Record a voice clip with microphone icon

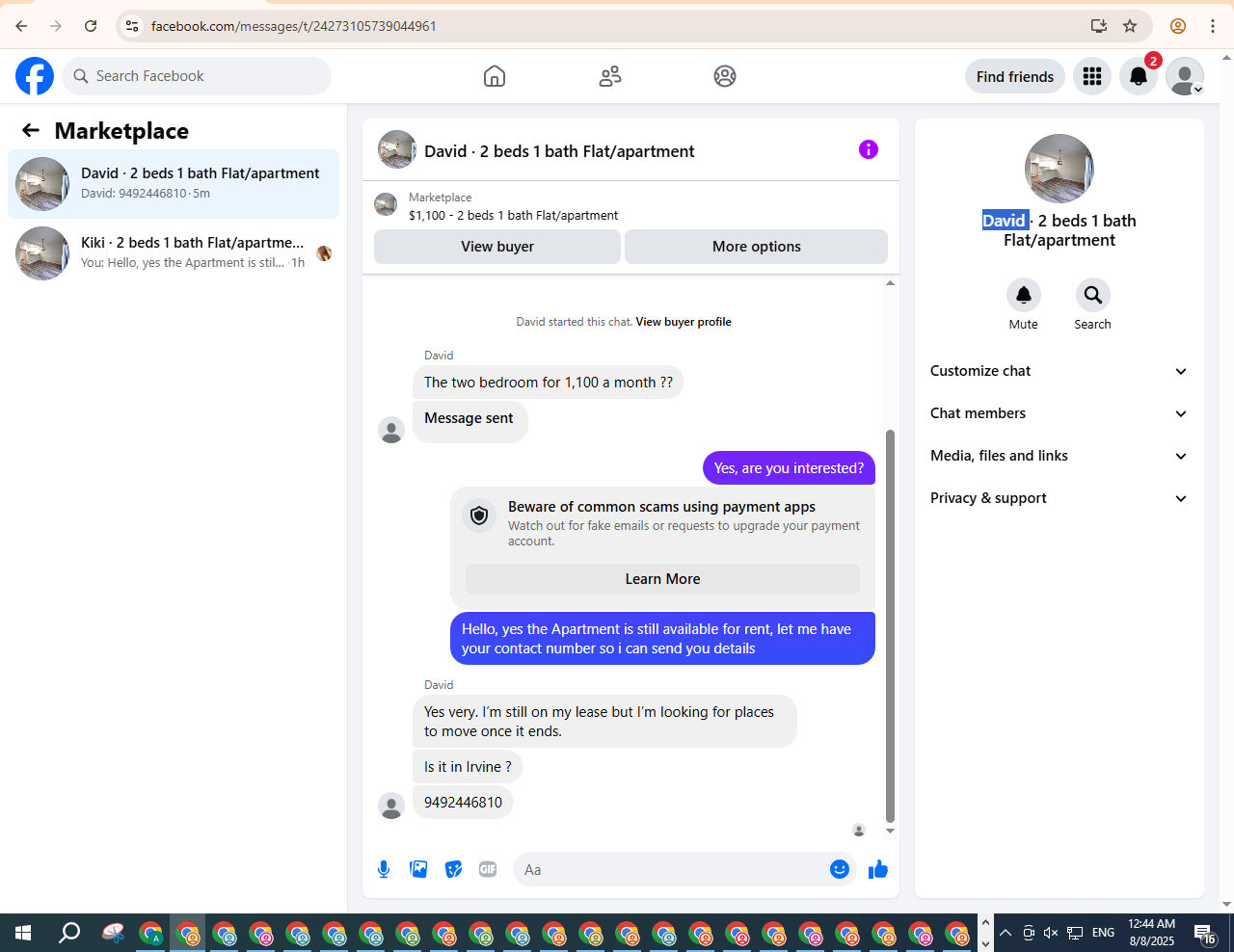384,869
